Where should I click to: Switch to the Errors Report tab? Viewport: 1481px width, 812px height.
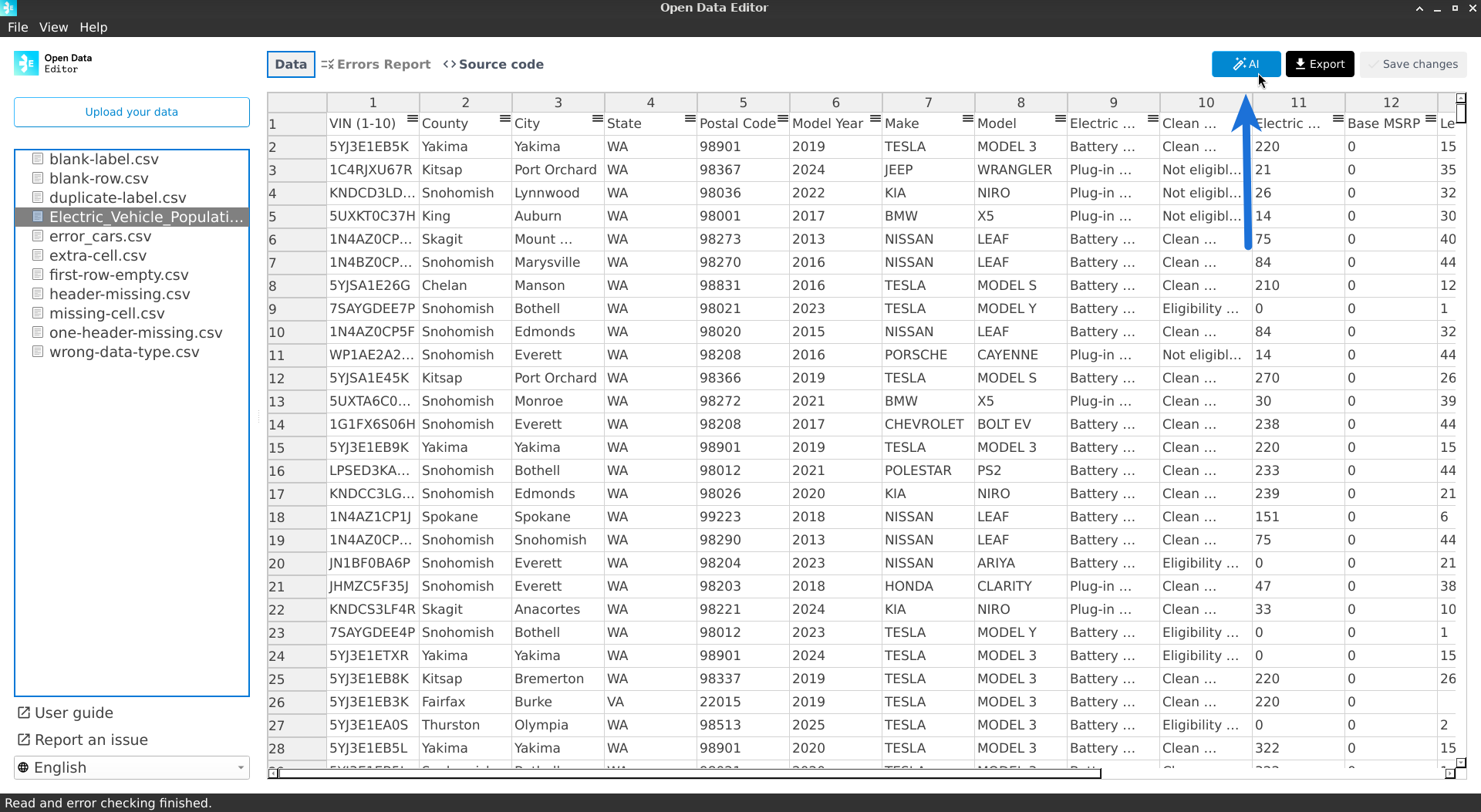[376, 64]
